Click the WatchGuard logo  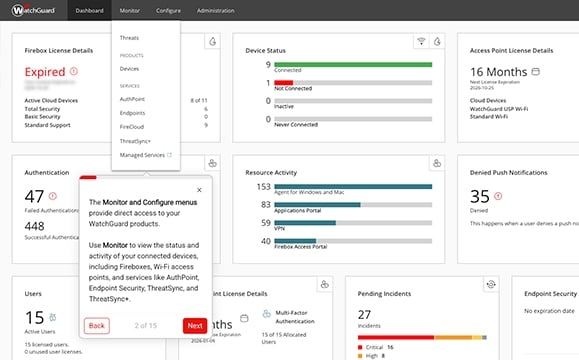(33, 10)
